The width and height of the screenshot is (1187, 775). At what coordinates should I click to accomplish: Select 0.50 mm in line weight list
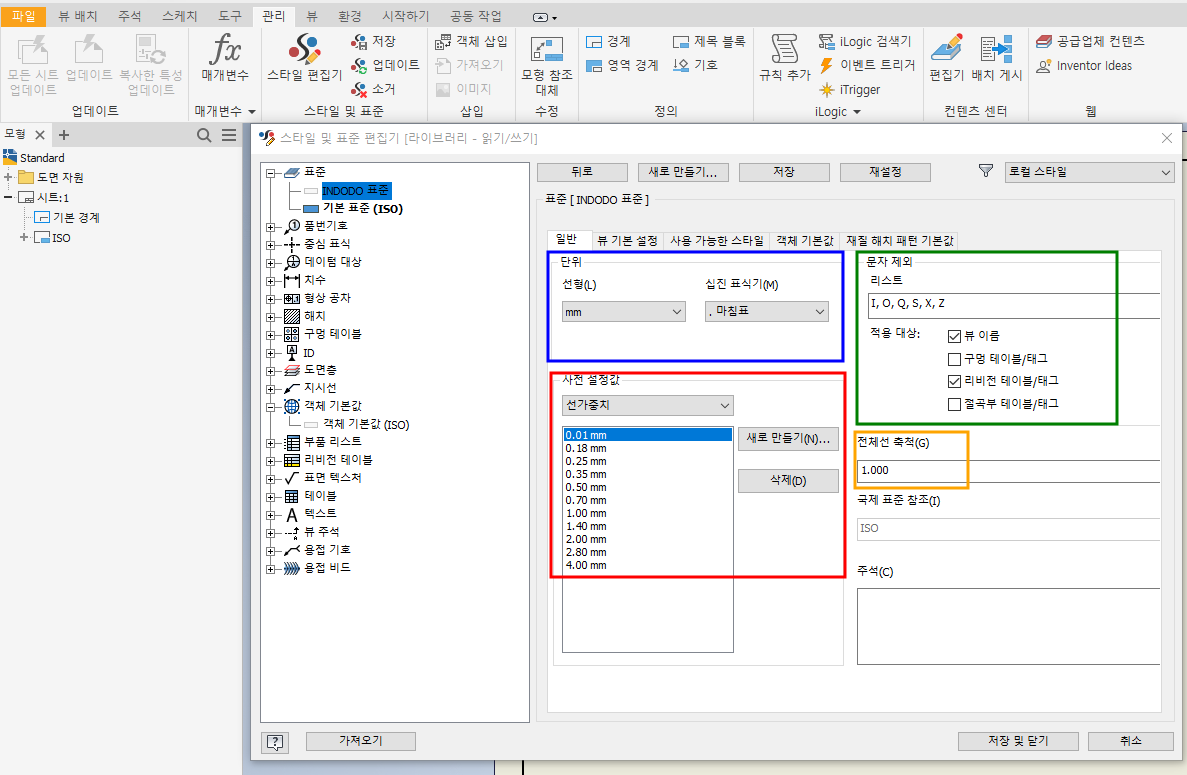pos(586,487)
